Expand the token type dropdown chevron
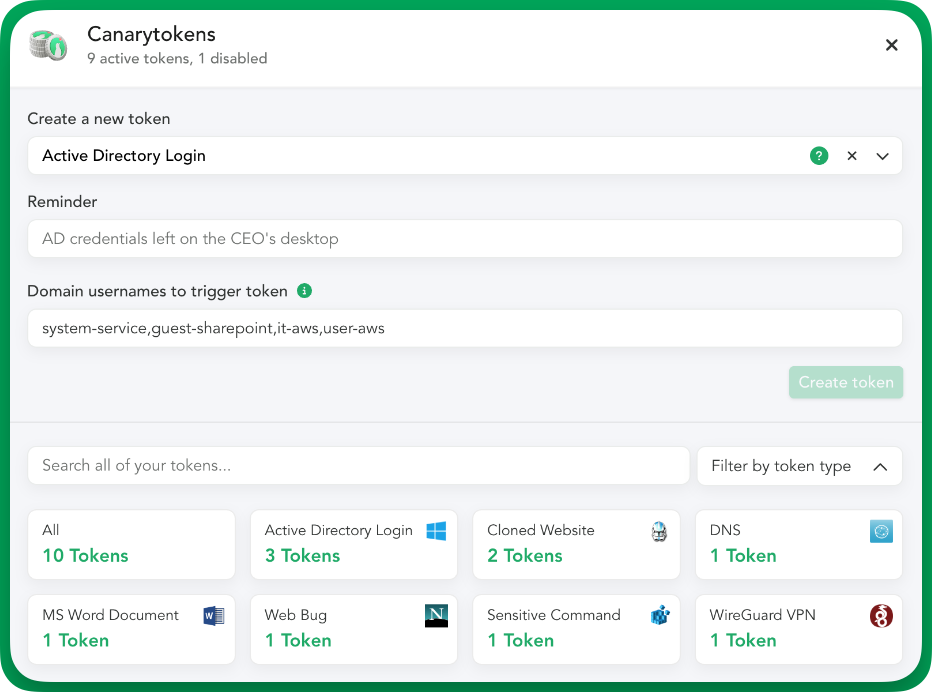The image size is (932, 692). (882, 156)
